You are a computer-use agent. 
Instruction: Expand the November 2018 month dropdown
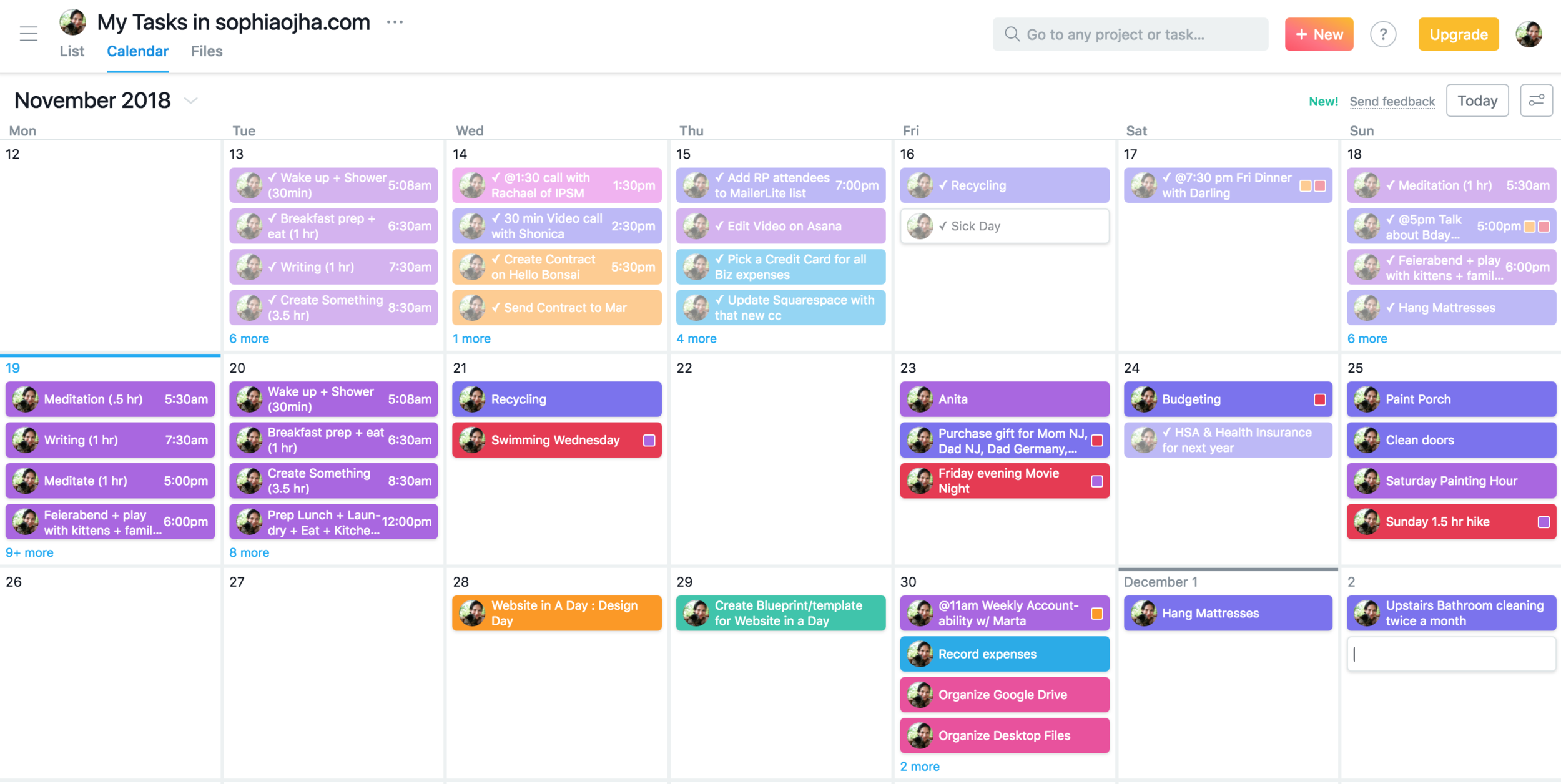tap(191, 100)
